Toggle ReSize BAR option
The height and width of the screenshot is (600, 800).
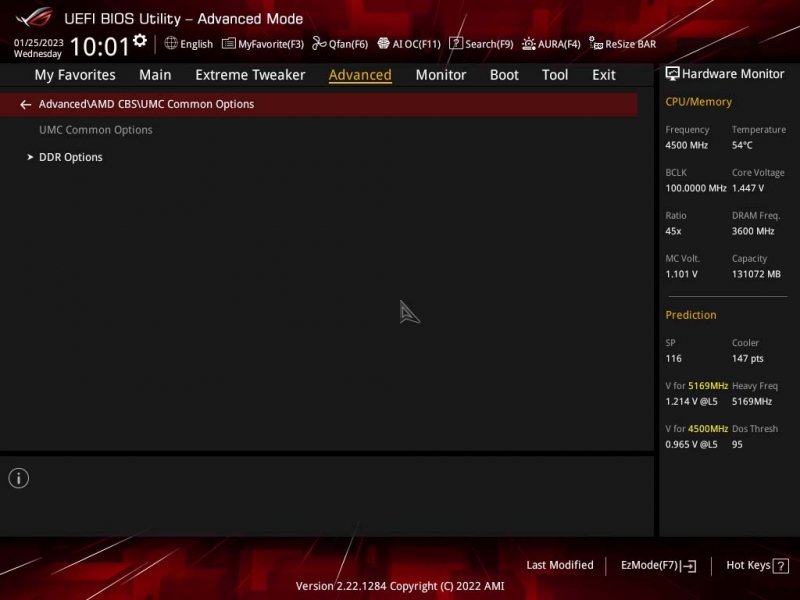(x=622, y=44)
